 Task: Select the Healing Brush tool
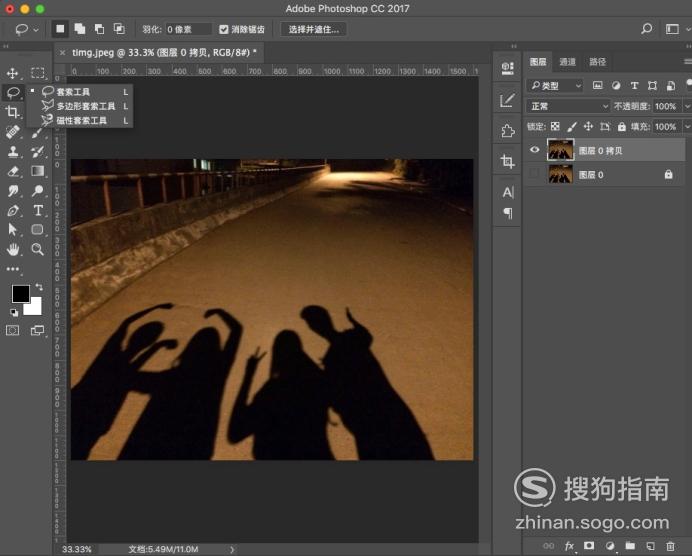pyautogui.click(x=12, y=131)
